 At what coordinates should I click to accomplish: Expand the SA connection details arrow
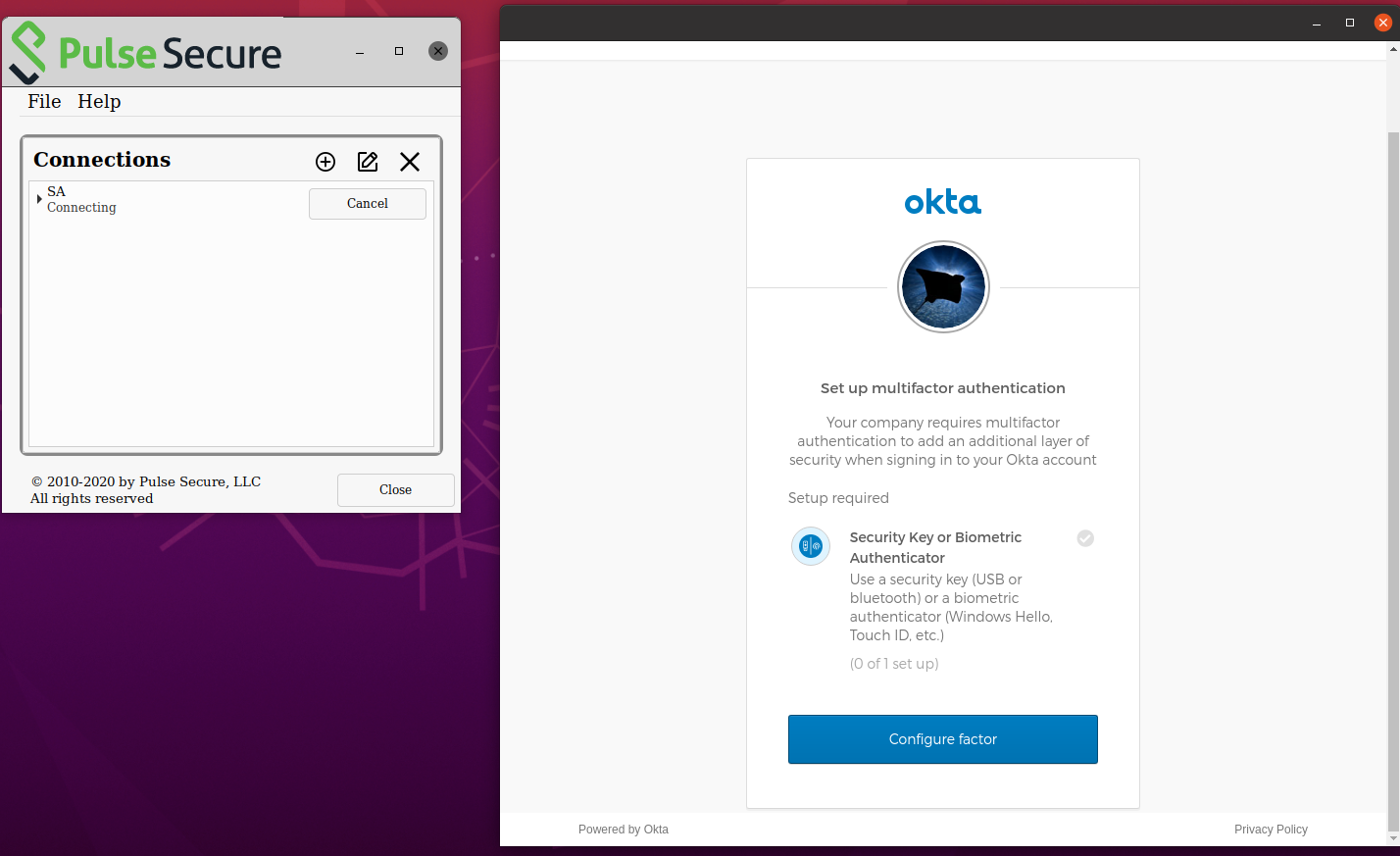[x=39, y=199]
